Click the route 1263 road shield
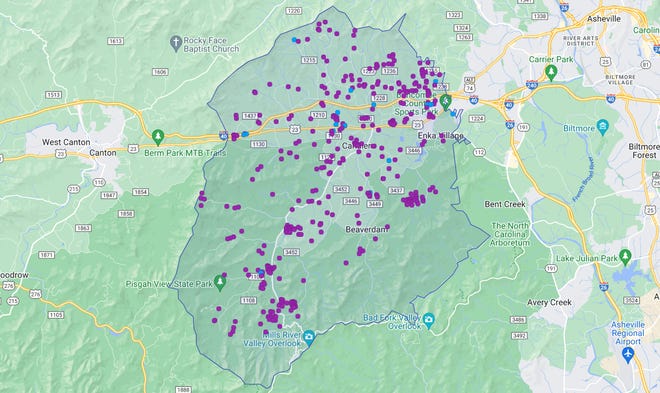The height and width of the screenshot is (393, 660). (x=464, y=37)
